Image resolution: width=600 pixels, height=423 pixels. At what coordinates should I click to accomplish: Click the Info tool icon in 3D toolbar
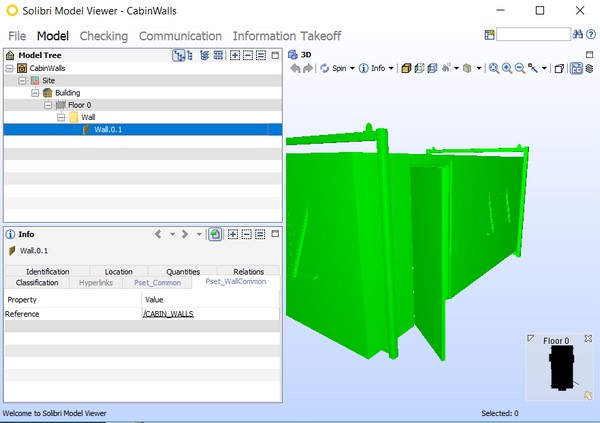[x=364, y=69]
